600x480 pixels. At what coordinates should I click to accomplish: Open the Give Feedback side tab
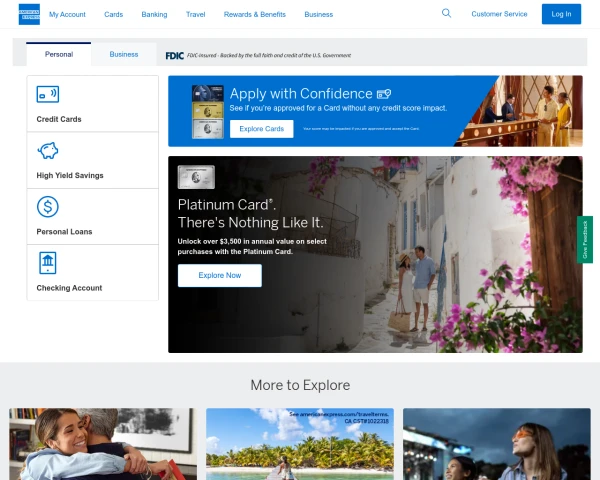[585, 240]
